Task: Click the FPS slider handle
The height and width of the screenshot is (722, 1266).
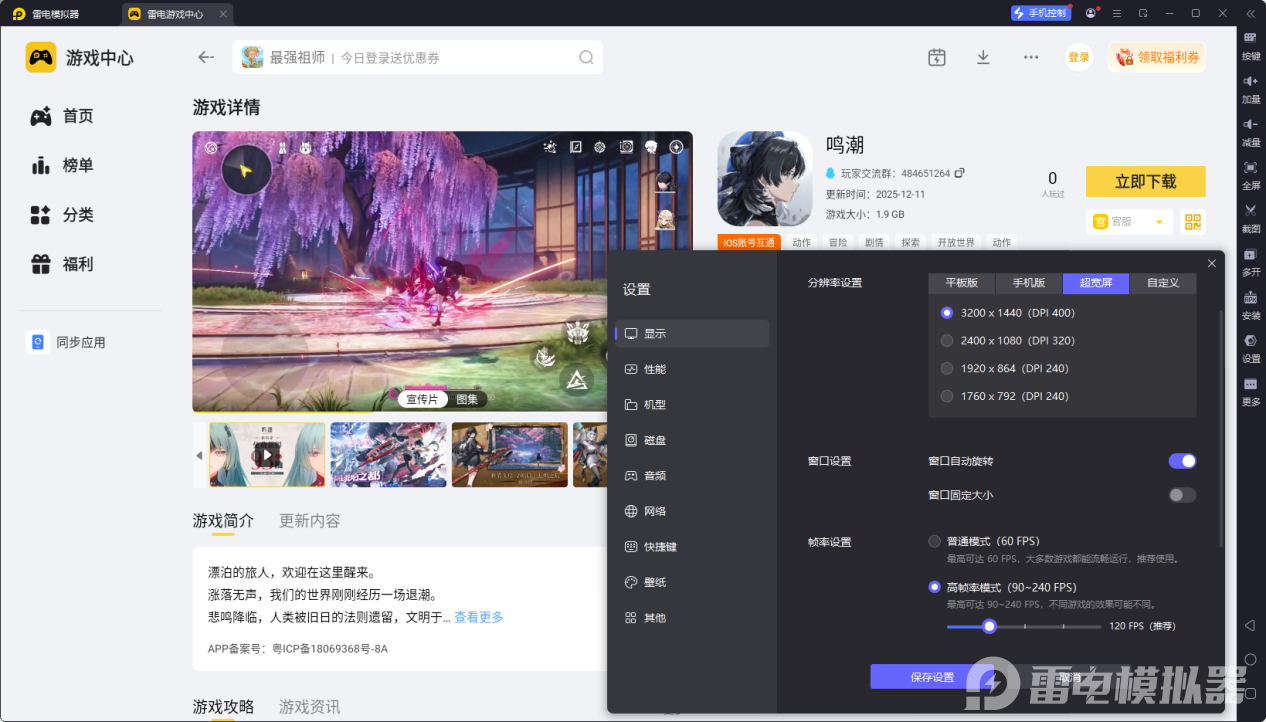Action: pyautogui.click(x=989, y=626)
